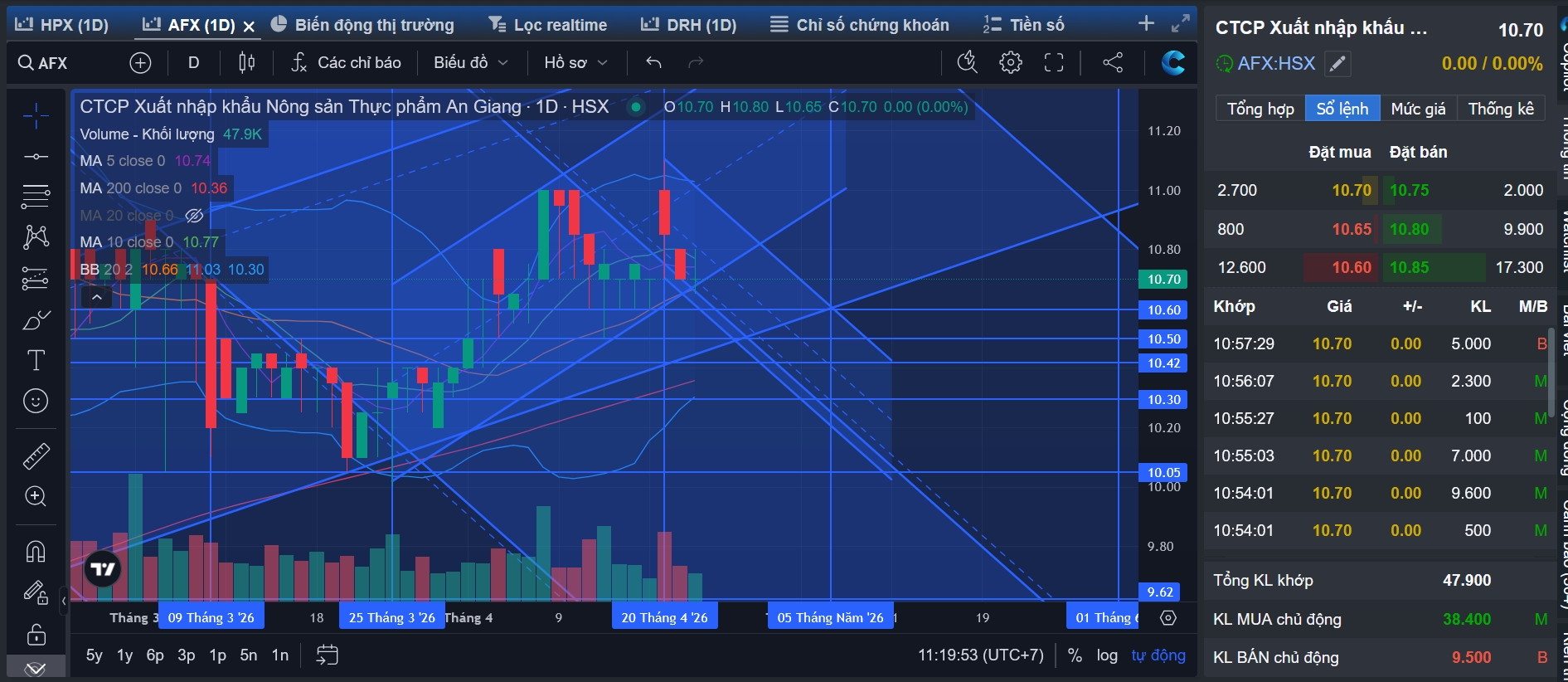Activate the text annotation tool
1568x682 pixels.
point(36,360)
